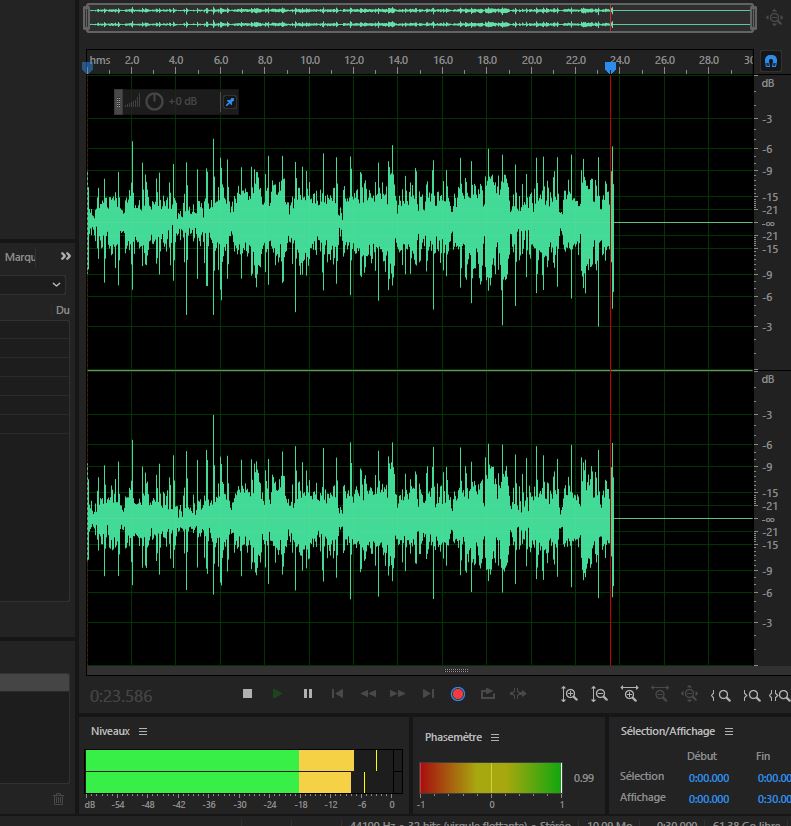Click the Rewind transport button
The image size is (791, 826).
(368, 694)
